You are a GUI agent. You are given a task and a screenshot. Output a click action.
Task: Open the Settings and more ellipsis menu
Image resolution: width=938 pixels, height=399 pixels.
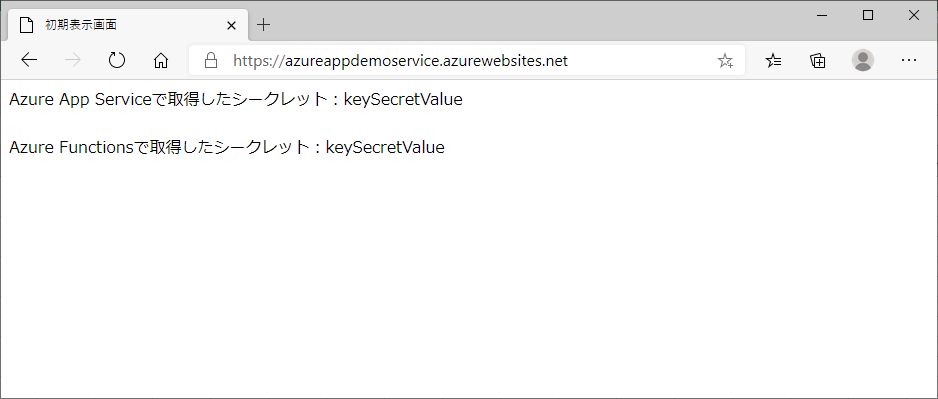(x=909, y=60)
